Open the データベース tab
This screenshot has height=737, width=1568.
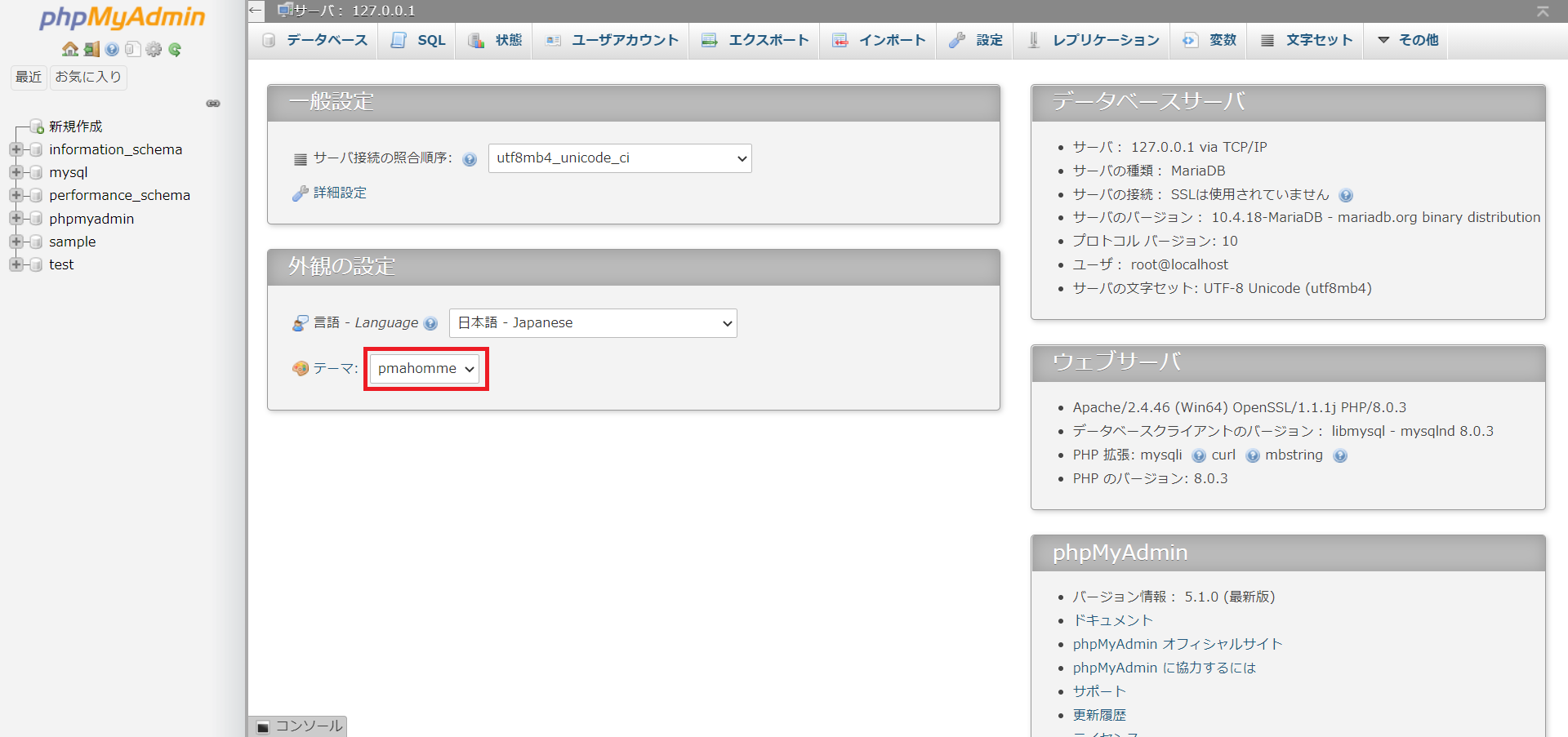pyautogui.click(x=314, y=40)
